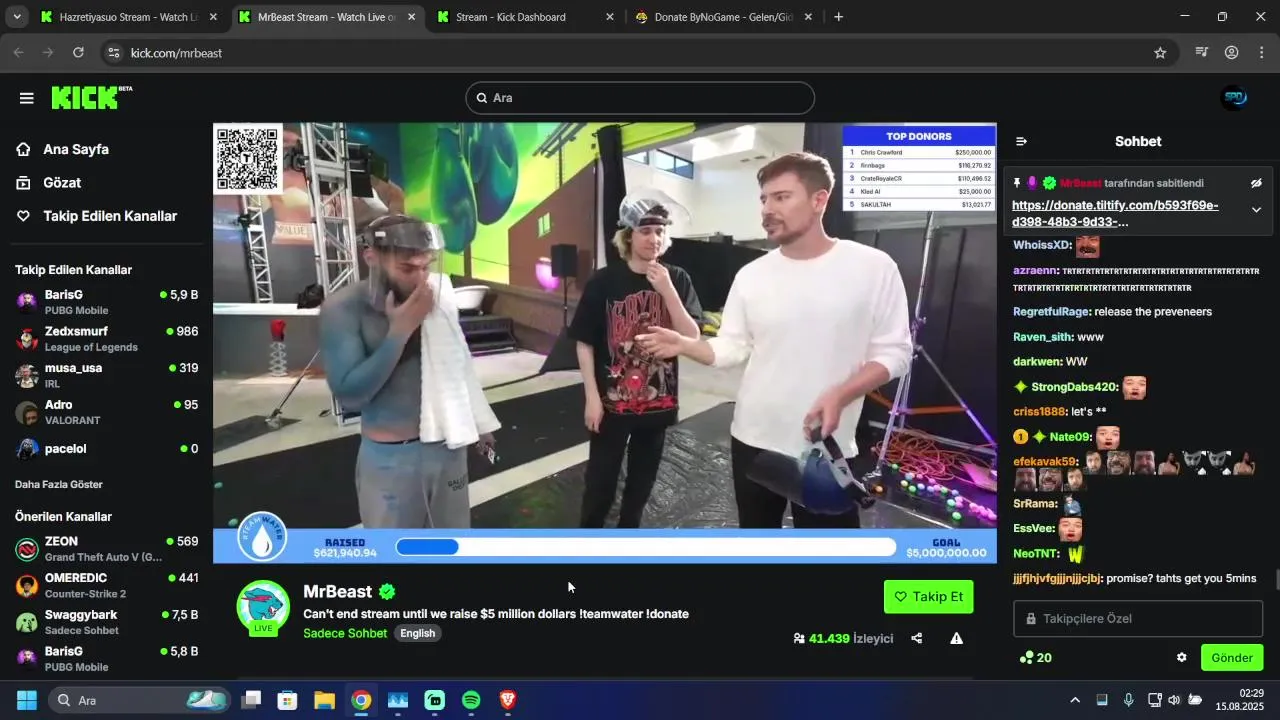Open Microsoft Store from the taskbar
The width and height of the screenshot is (1280, 720).
click(x=288, y=700)
